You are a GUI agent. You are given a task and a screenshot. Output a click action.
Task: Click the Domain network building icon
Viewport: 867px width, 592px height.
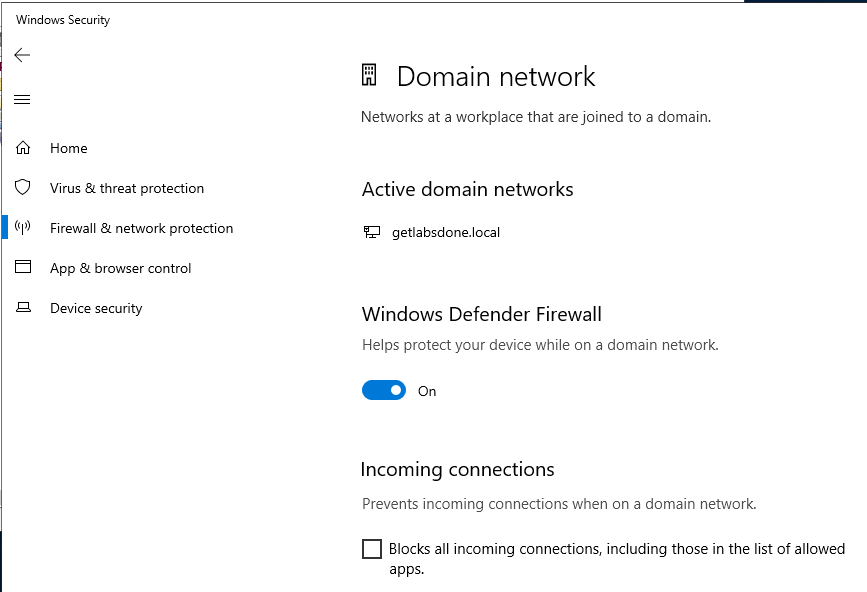point(369,75)
